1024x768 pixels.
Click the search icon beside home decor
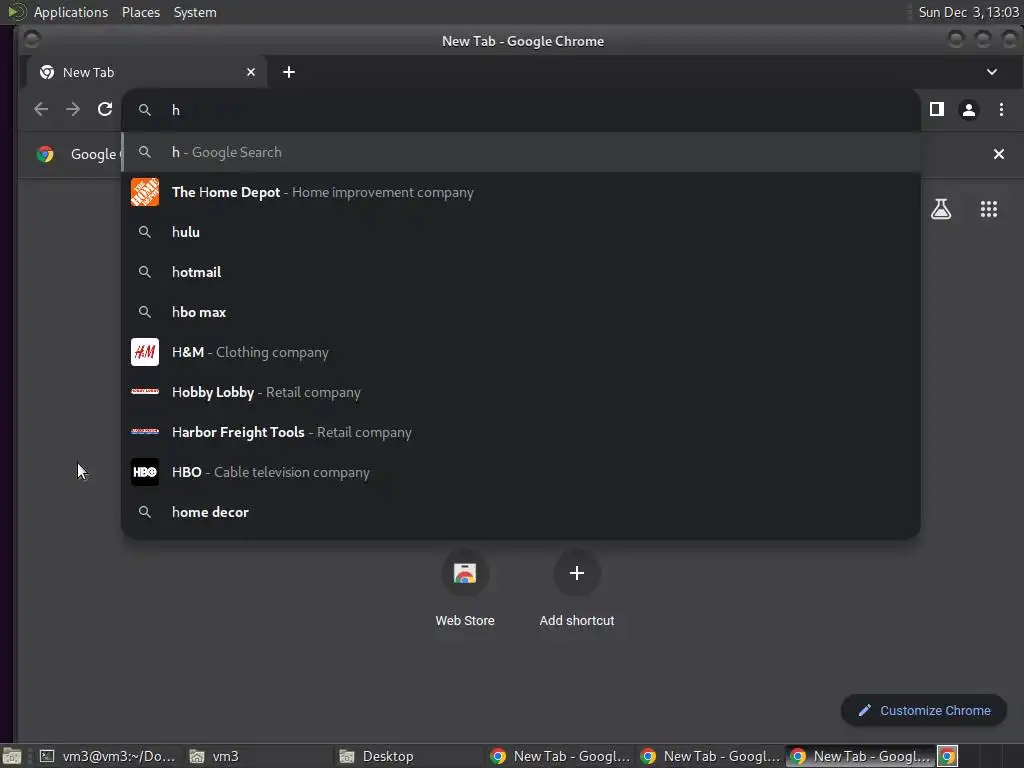(x=145, y=512)
